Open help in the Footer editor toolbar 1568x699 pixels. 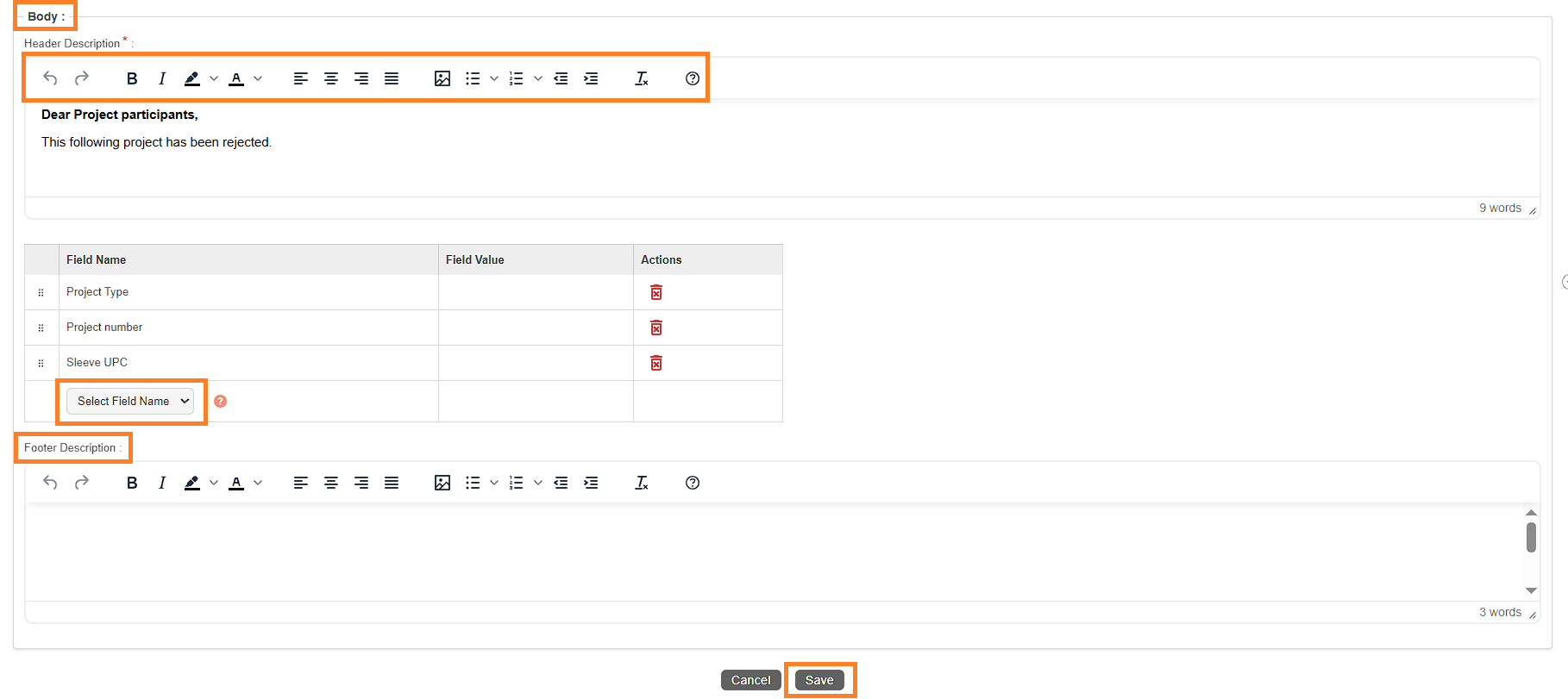coord(693,483)
